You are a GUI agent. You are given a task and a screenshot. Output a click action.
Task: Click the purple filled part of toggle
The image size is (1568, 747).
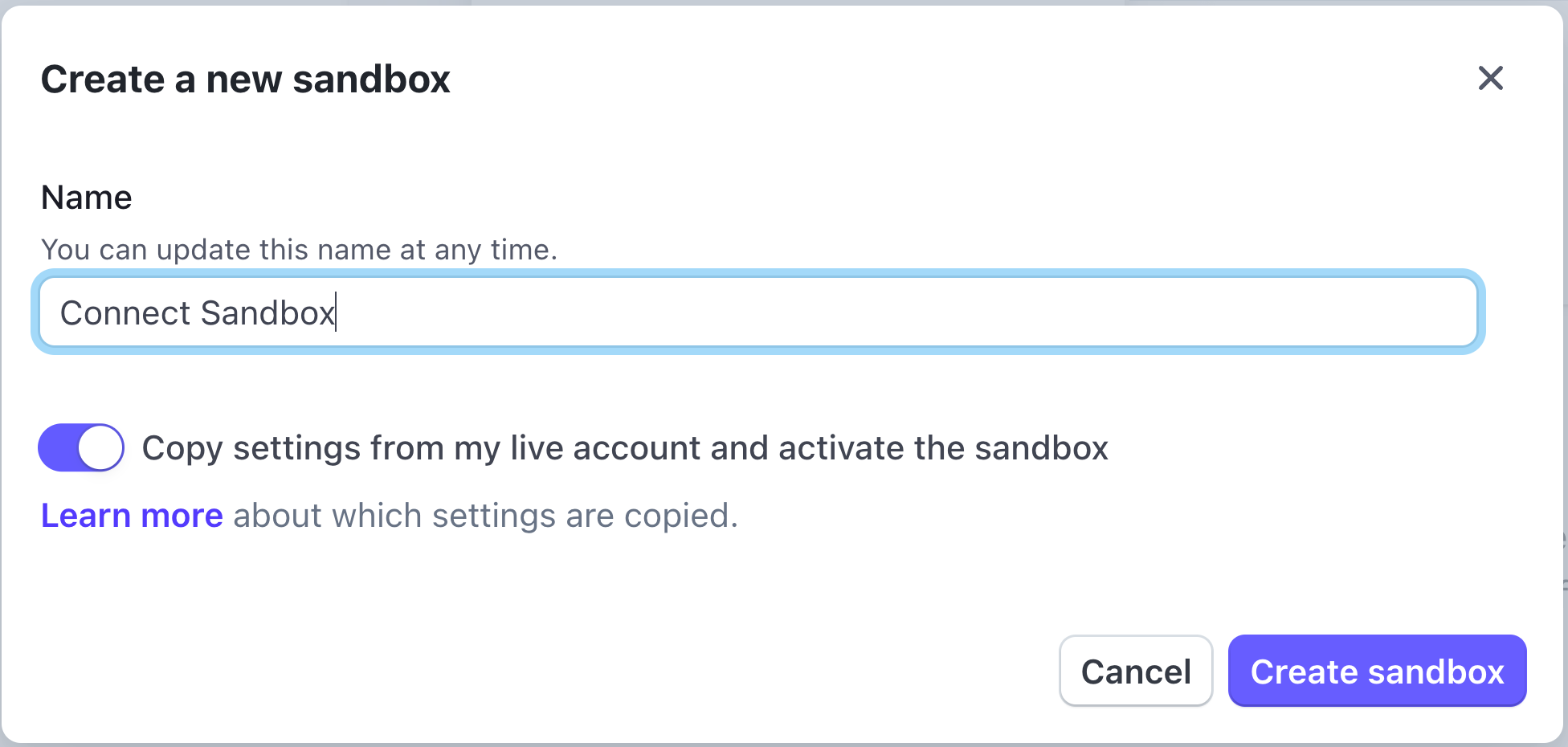(x=58, y=447)
